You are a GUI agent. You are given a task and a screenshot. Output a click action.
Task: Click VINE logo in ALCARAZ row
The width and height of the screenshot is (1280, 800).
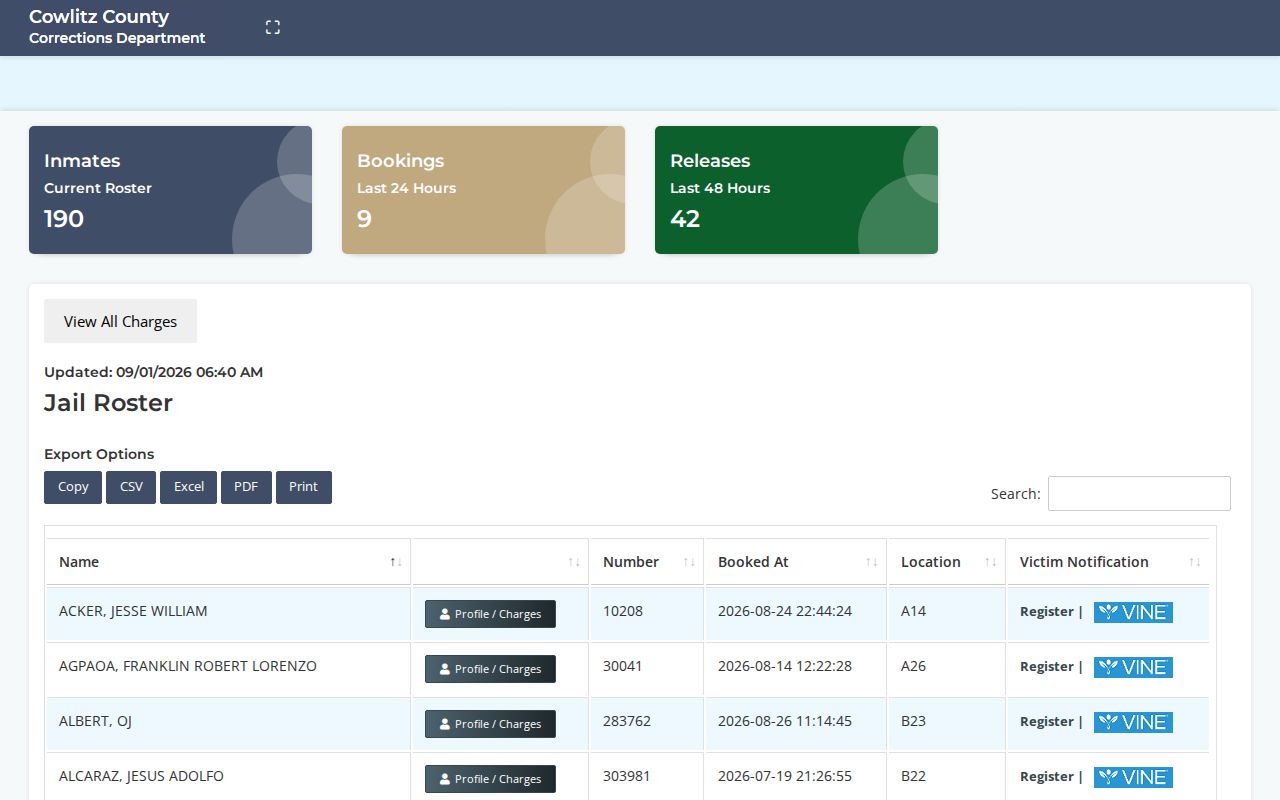click(1133, 777)
